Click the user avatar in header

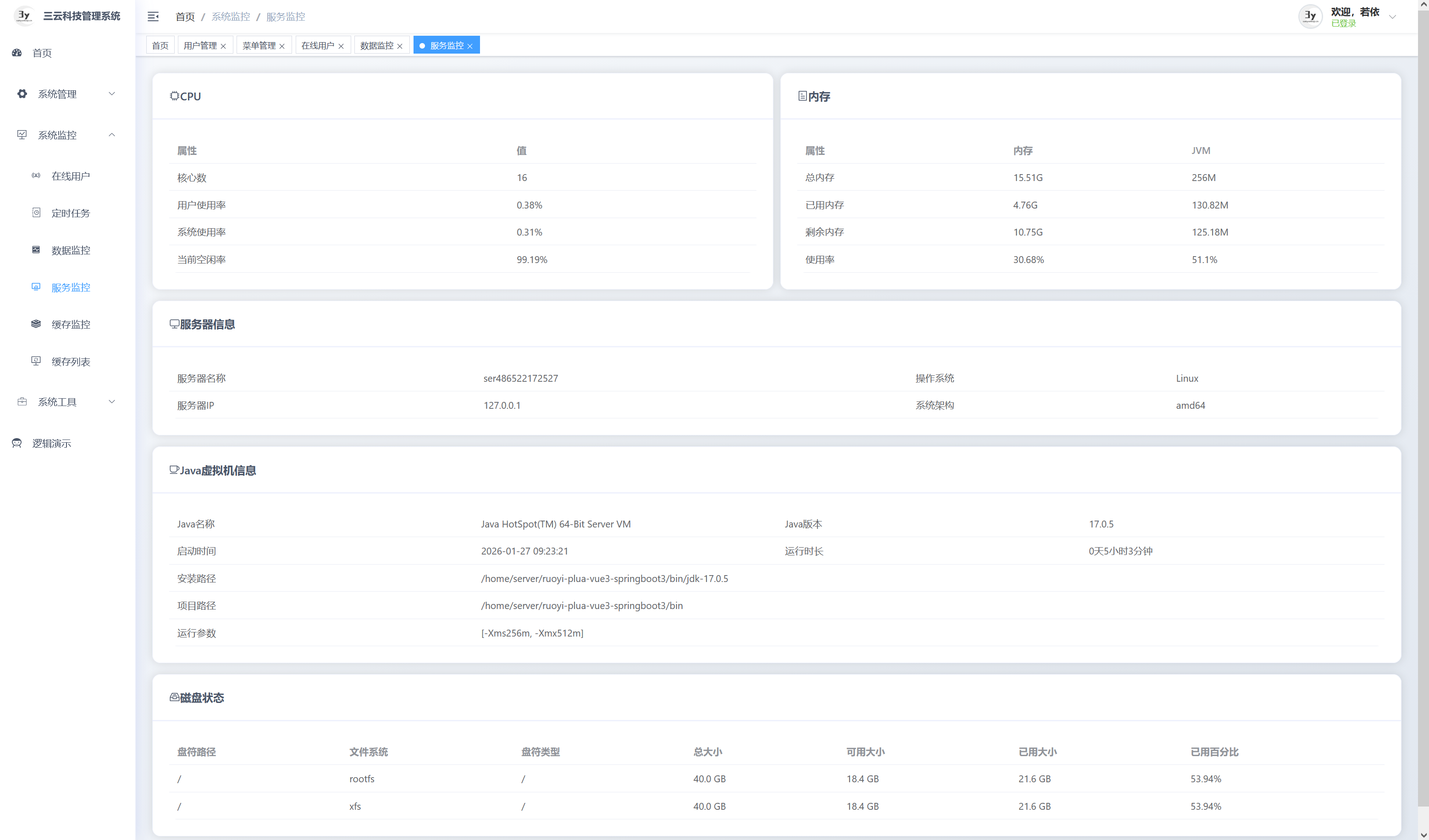(x=1310, y=16)
